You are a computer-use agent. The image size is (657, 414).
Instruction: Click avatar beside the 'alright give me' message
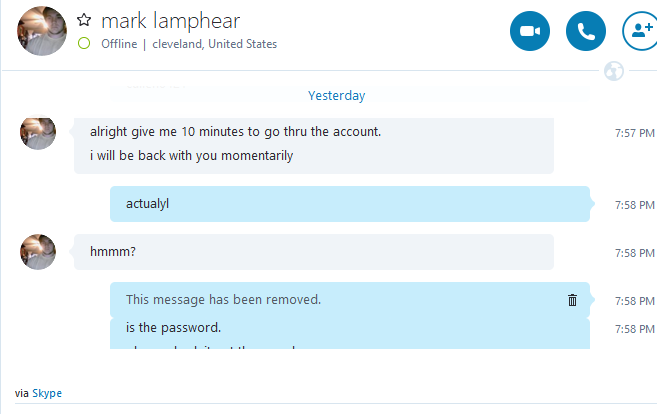click(38, 132)
